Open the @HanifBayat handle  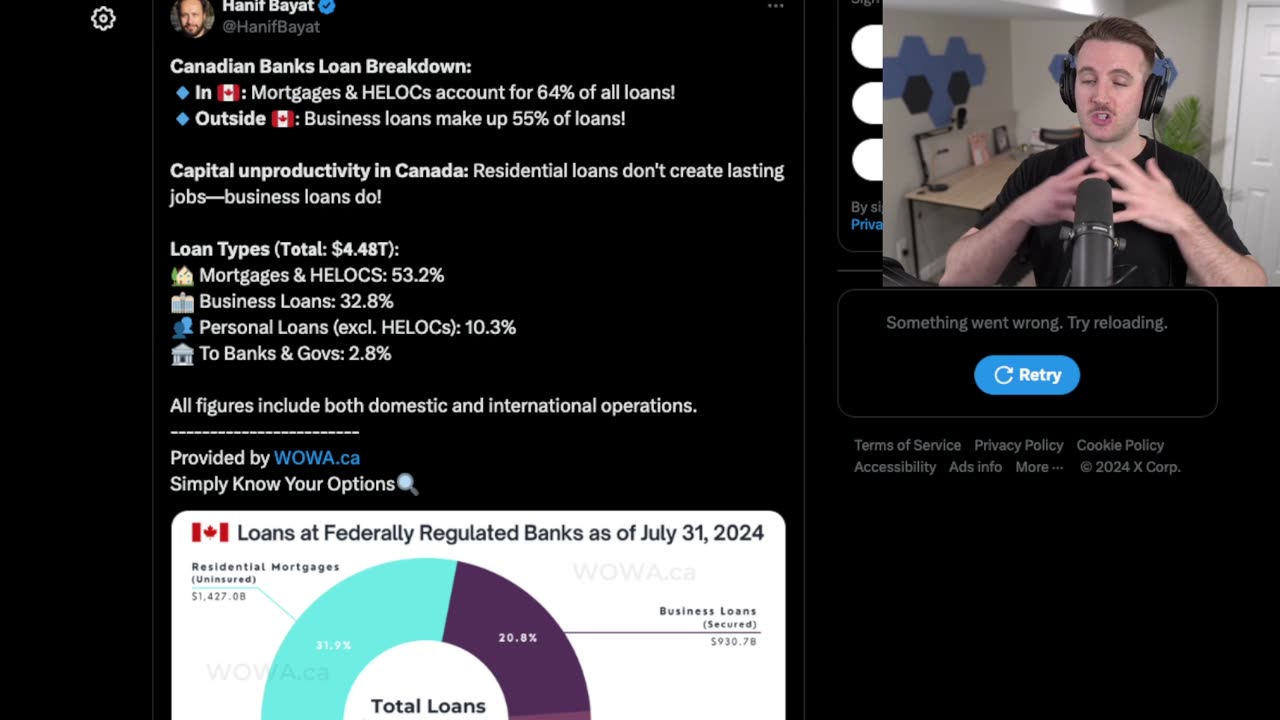(x=270, y=27)
